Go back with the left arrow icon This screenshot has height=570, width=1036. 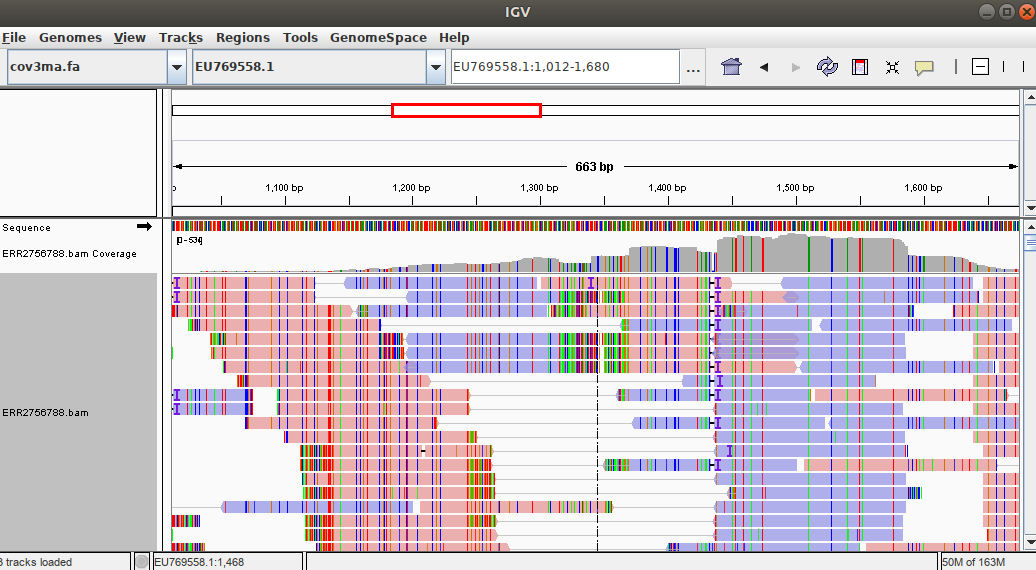764,67
